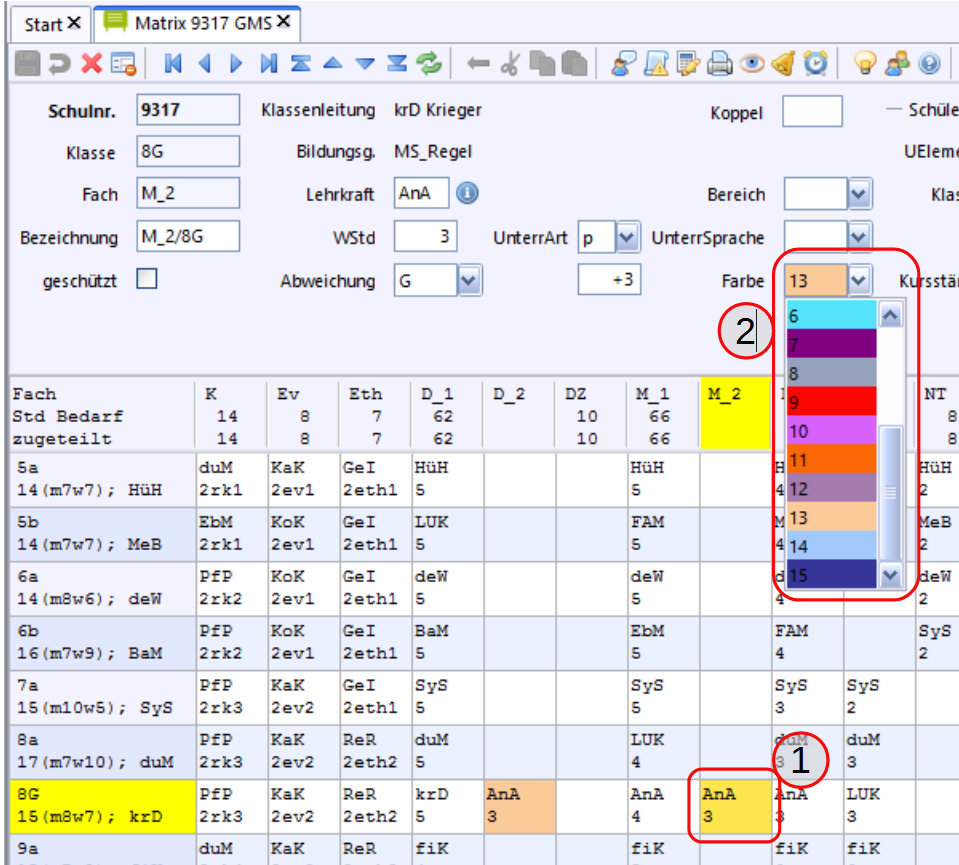Viewport: 959px width, 865px height.
Task: Toggle the geschützt checkbox
Action: pos(147,279)
